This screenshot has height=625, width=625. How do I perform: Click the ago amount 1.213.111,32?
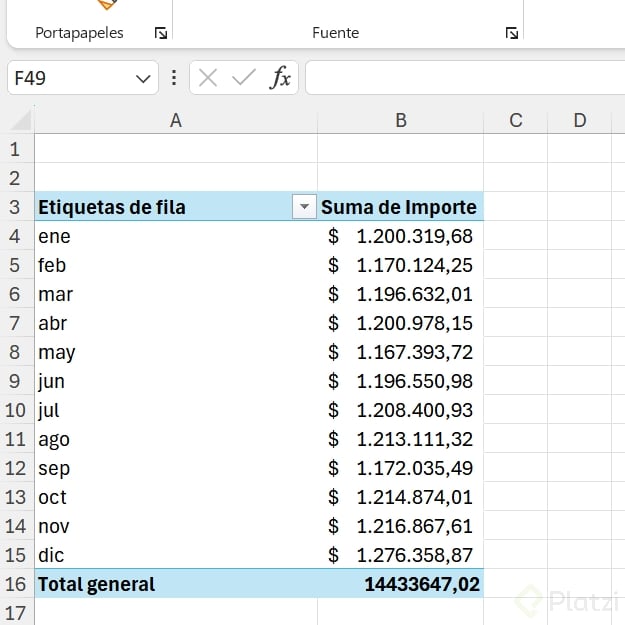413,439
